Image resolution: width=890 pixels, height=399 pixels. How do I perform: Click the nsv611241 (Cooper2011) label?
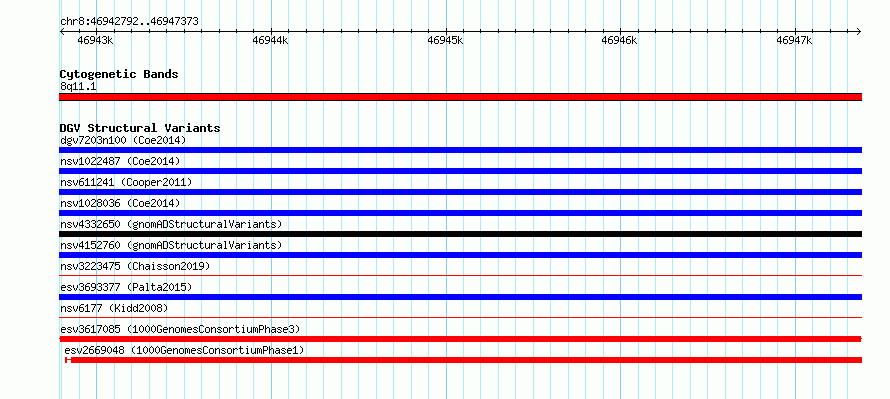point(126,182)
